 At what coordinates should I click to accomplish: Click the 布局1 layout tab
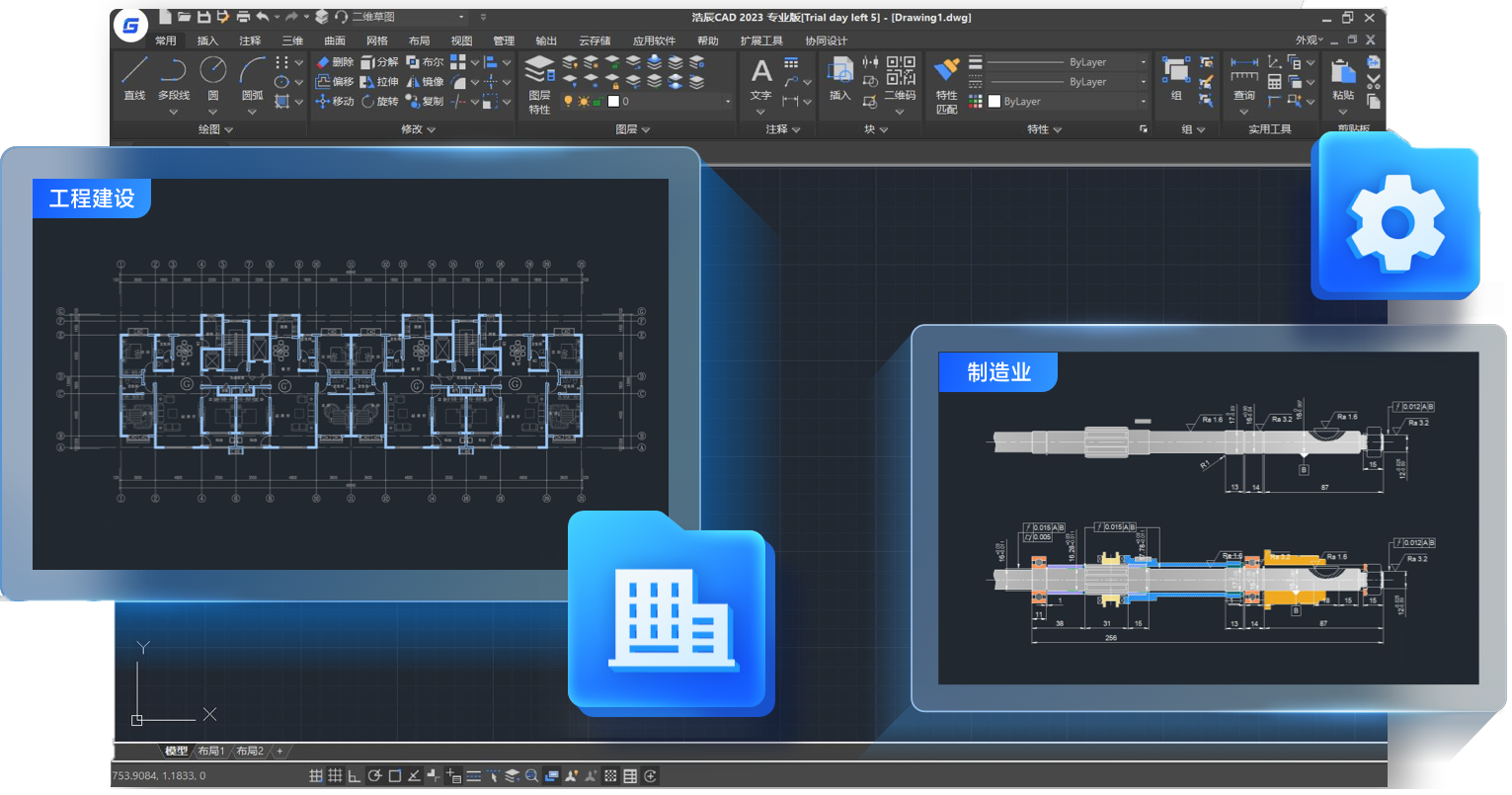(209, 751)
